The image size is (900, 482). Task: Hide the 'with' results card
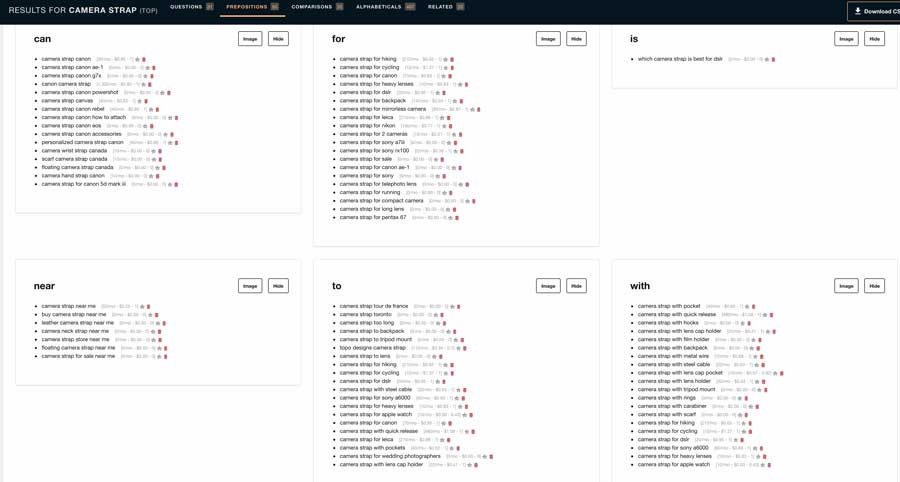click(875, 286)
